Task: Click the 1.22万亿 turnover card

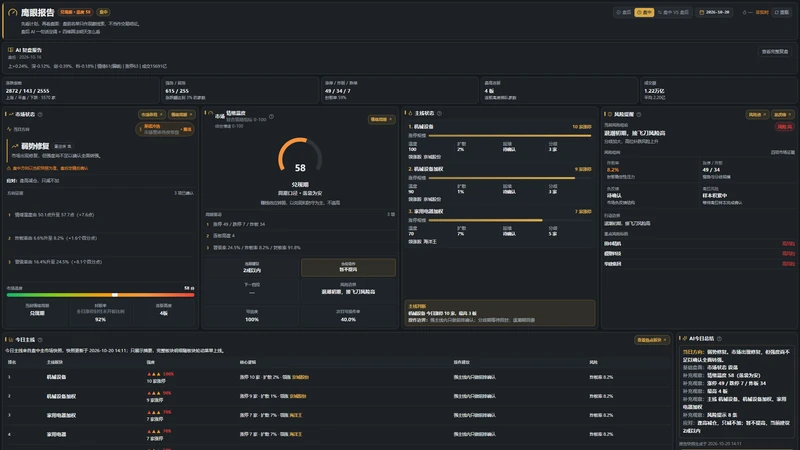Action: pyautogui.click(x=719, y=90)
